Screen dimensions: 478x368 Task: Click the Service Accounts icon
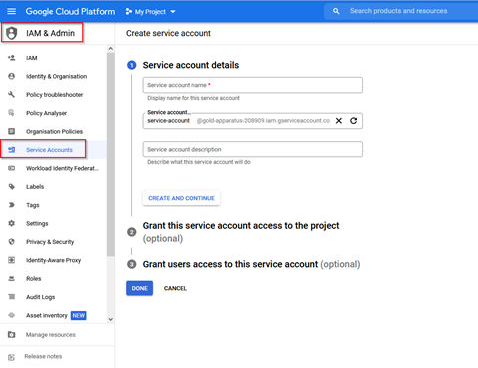pyautogui.click(x=12, y=150)
